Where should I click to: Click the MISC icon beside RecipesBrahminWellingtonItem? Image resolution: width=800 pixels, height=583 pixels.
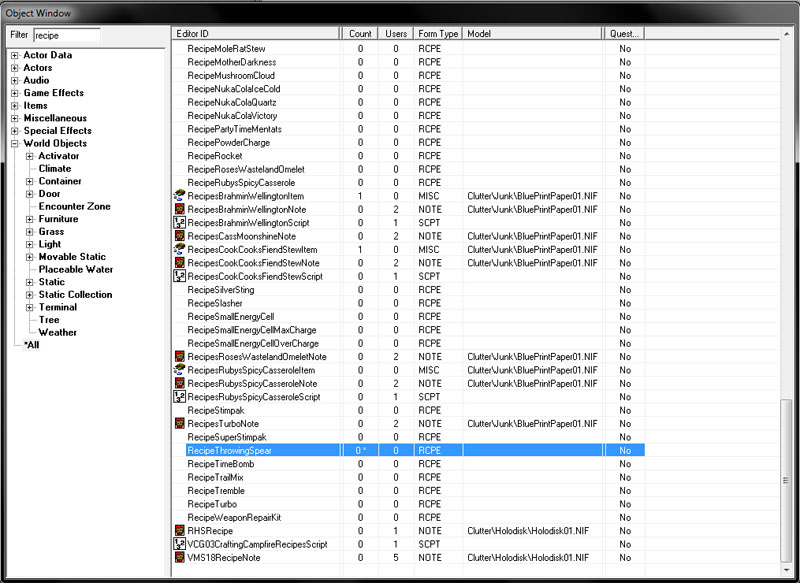coord(179,195)
